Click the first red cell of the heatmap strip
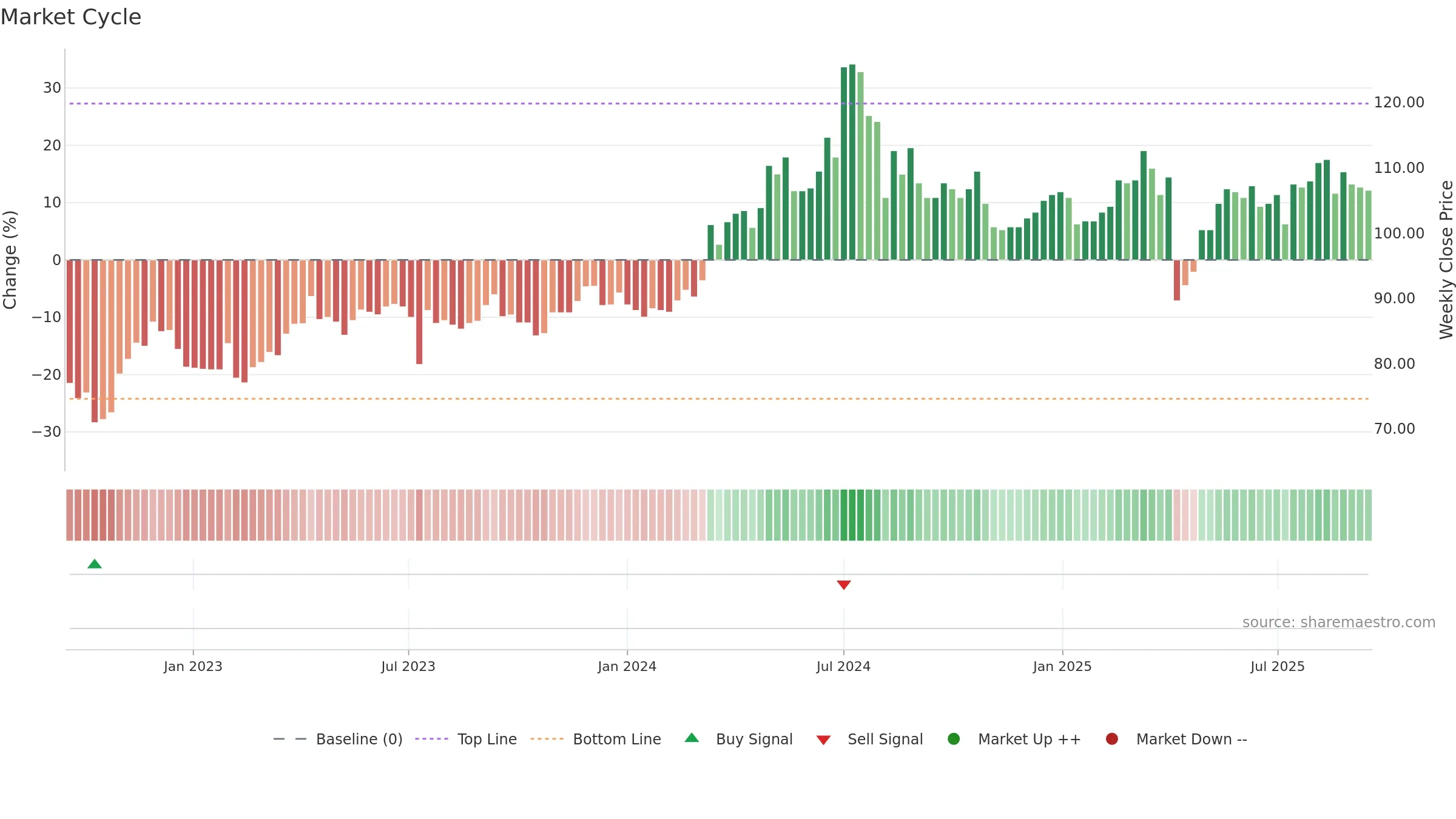Screen dimensions: 1456x819 [x=70, y=515]
